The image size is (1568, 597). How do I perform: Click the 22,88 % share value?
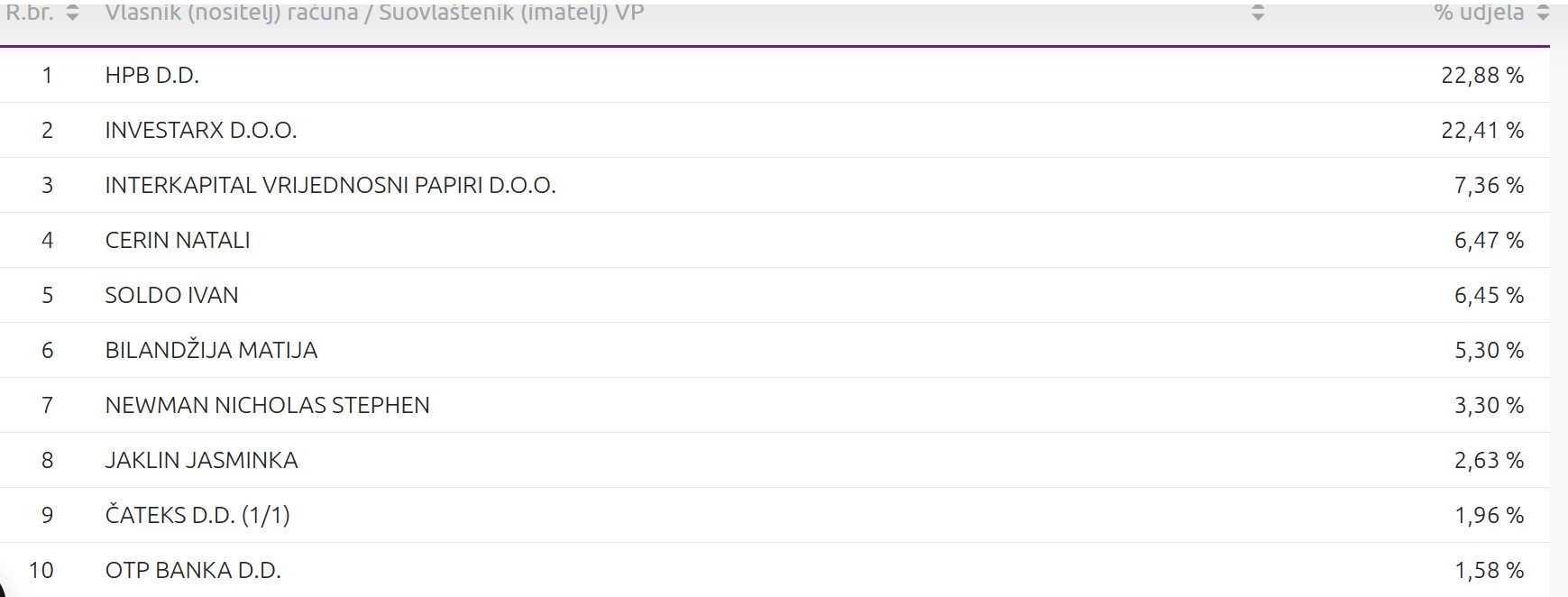click(1481, 76)
